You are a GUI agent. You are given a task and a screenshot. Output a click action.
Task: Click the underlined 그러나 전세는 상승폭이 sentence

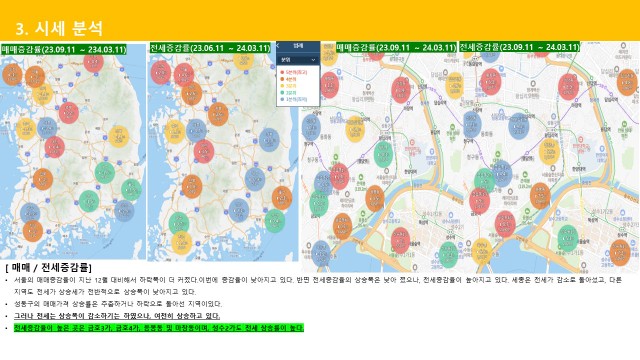(x=117, y=316)
